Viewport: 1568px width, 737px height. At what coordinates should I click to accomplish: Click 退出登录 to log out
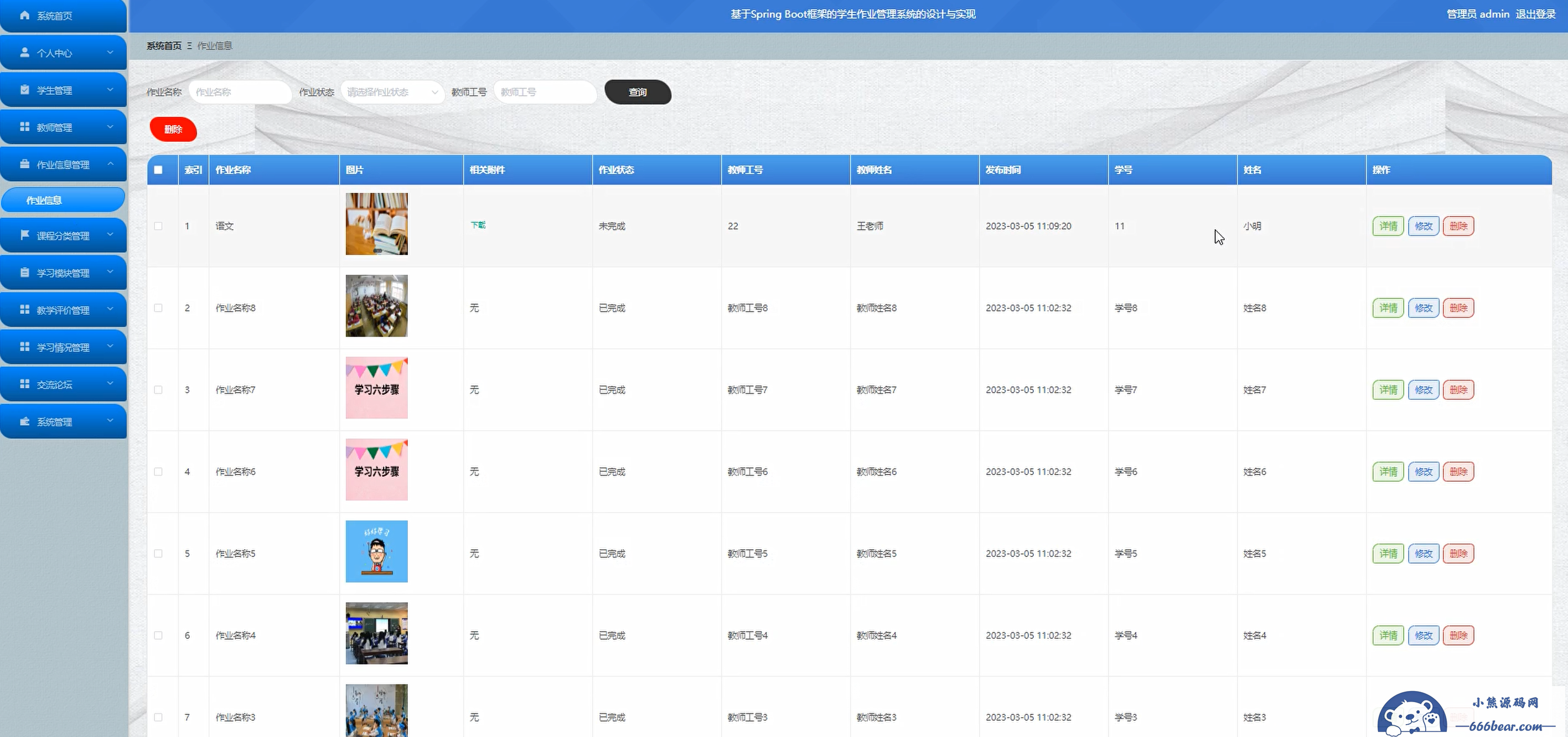point(1535,14)
